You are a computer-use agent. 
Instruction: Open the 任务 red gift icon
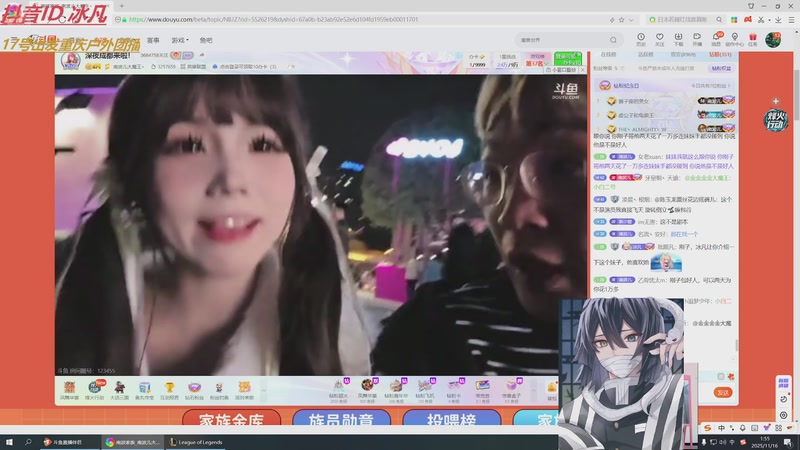(x=753, y=39)
